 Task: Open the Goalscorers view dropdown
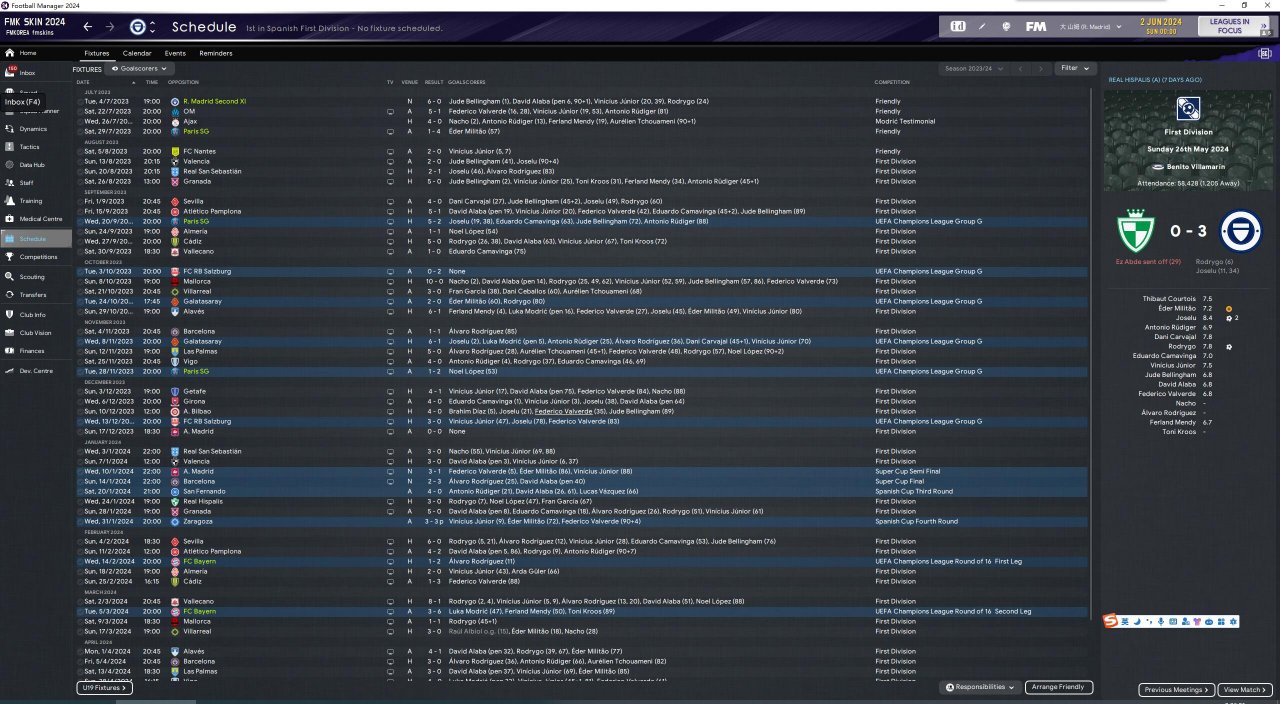click(x=140, y=69)
